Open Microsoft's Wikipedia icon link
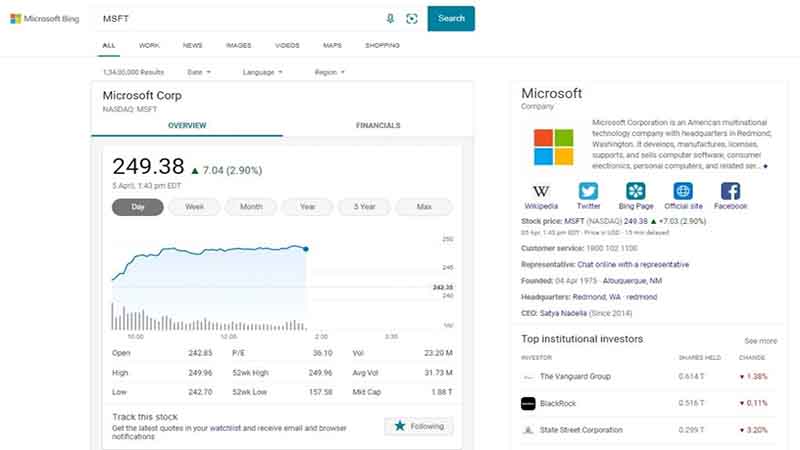Image resolution: width=800 pixels, height=450 pixels. [x=541, y=191]
